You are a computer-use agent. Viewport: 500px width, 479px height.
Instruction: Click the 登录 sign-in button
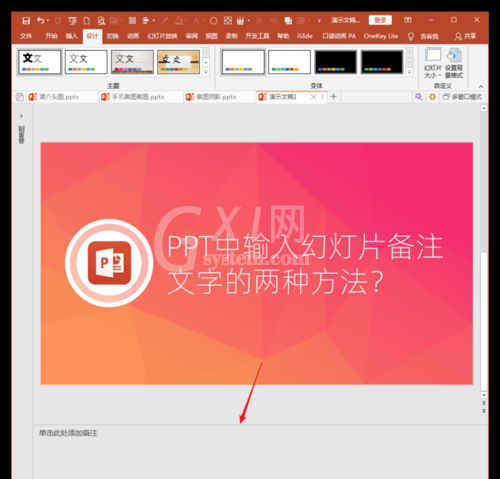point(380,20)
